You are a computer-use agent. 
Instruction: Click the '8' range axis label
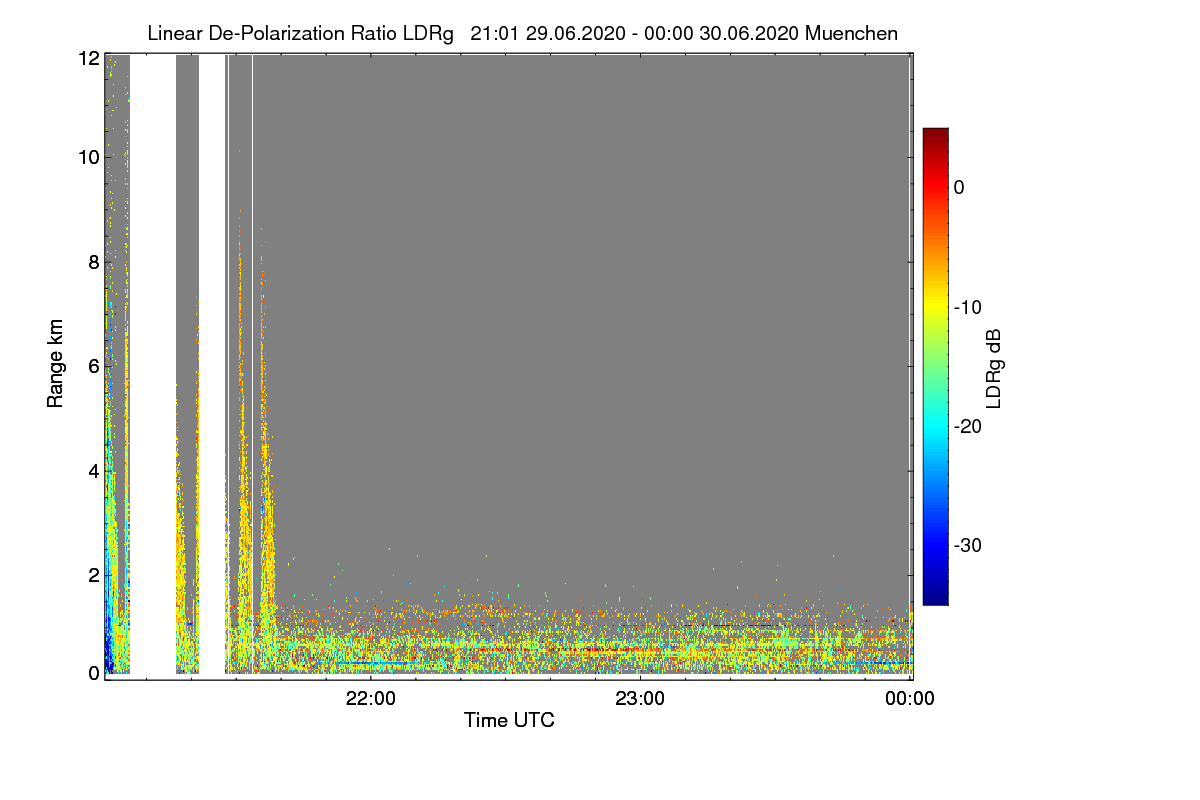[x=94, y=262]
